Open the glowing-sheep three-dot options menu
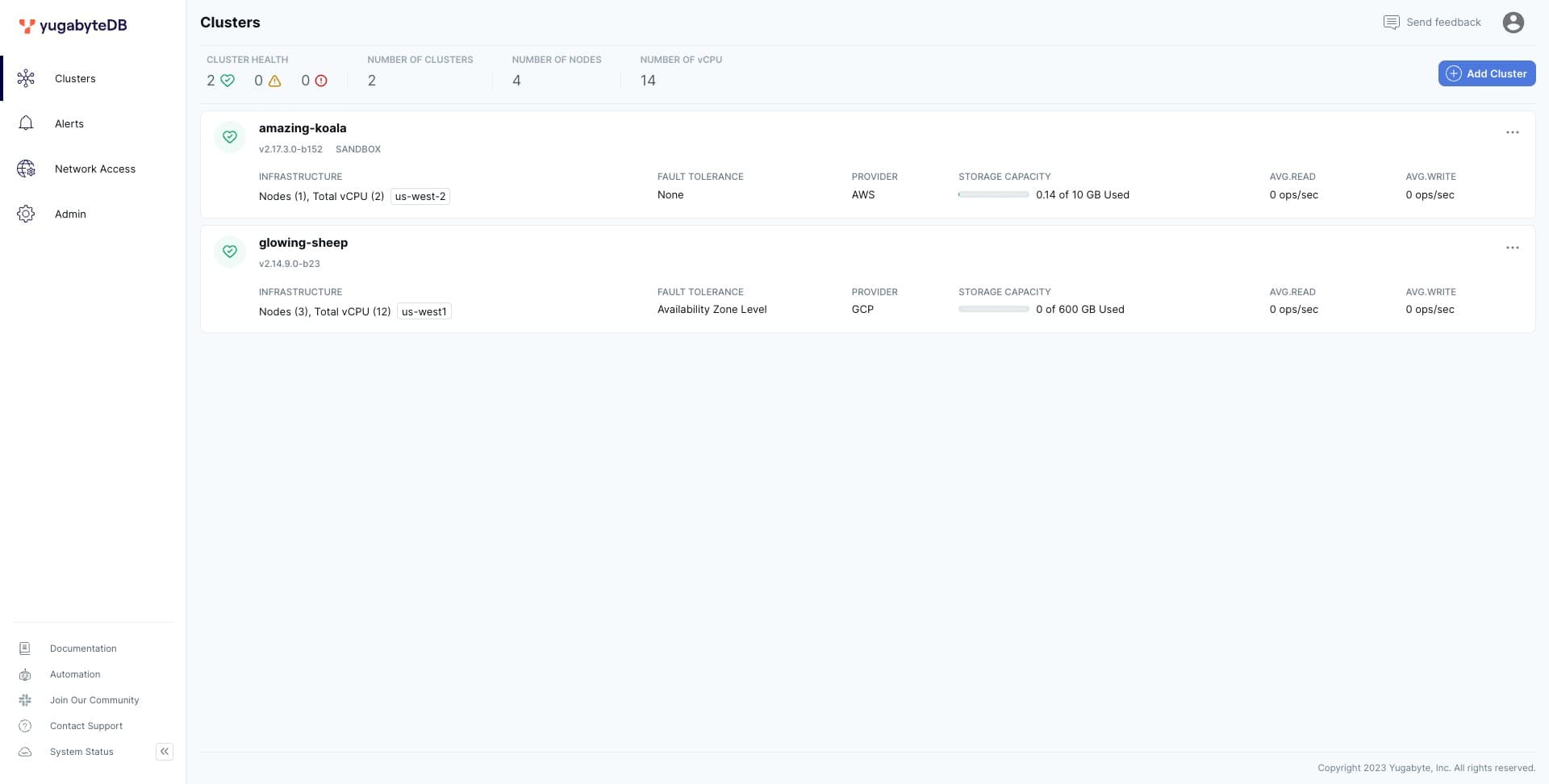Screen dimensions: 1549x784 1513,248
